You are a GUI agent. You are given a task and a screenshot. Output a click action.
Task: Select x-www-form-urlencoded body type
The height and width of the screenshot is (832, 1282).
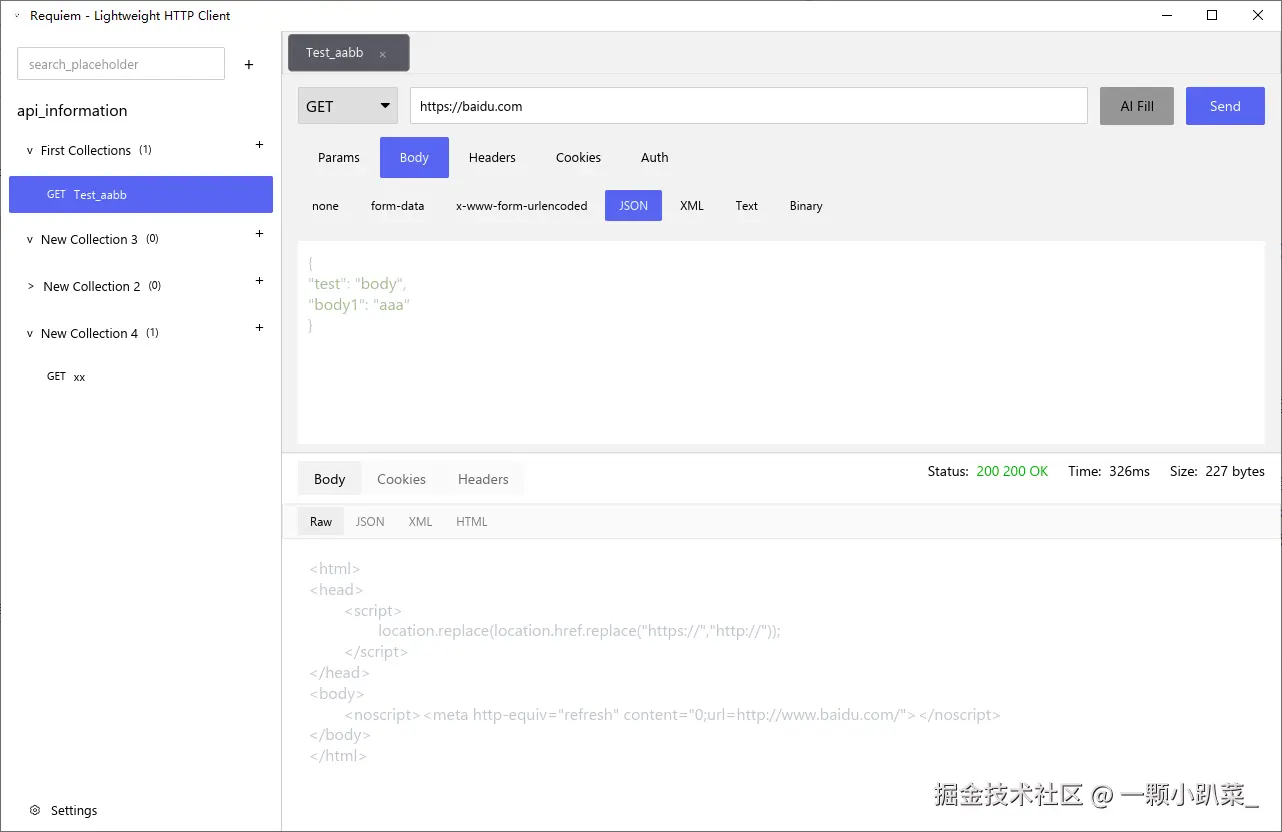pos(522,206)
